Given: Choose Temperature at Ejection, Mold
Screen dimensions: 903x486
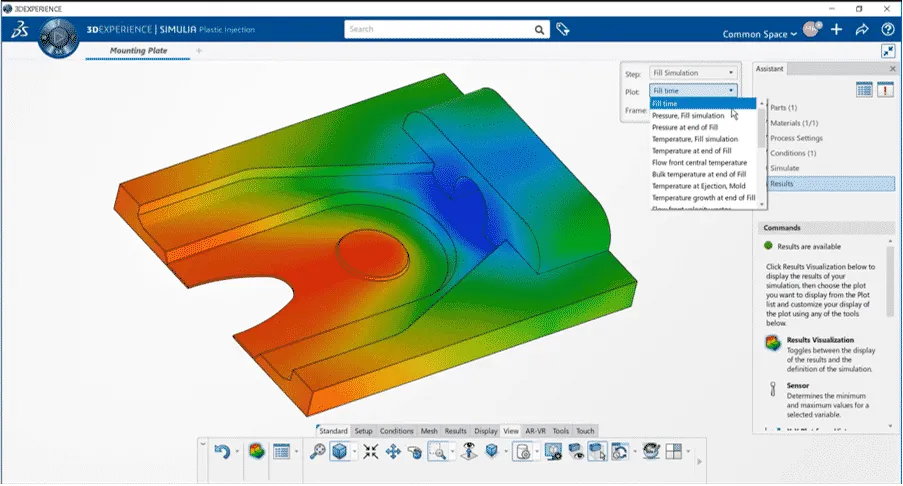Looking at the screenshot, I should click(x=699, y=187).
